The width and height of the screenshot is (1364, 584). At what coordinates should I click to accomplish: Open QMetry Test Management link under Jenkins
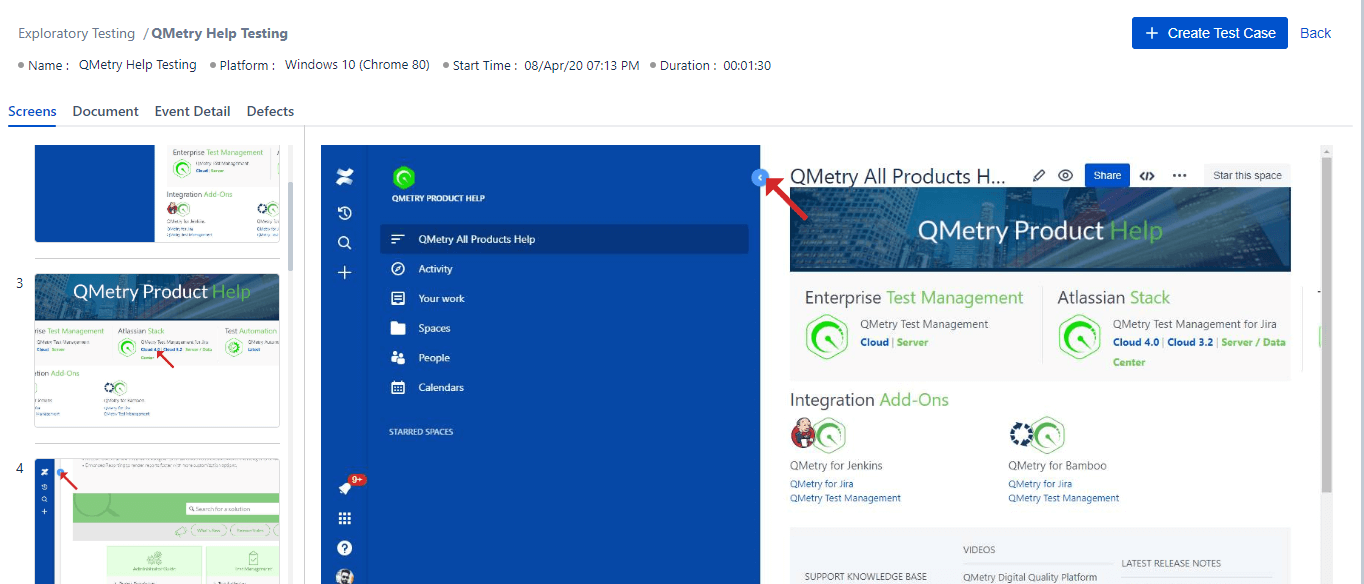coord(845,498)
